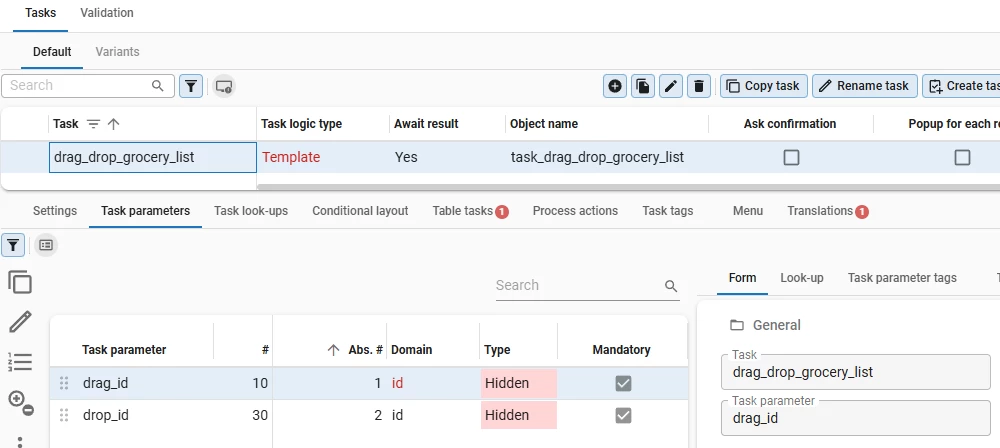Viewport: 1000px width, 448px height.
Task: Open the Task column header menu icon
Action: point(93,124)
